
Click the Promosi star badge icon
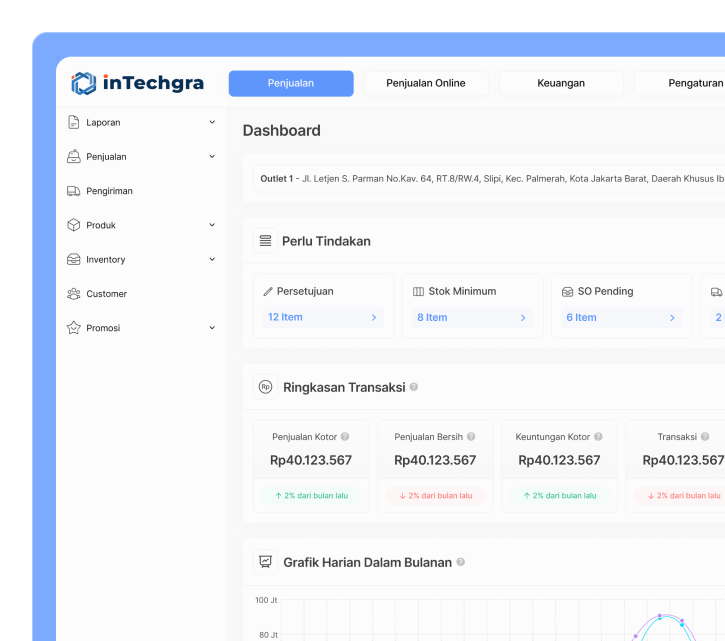73,328
